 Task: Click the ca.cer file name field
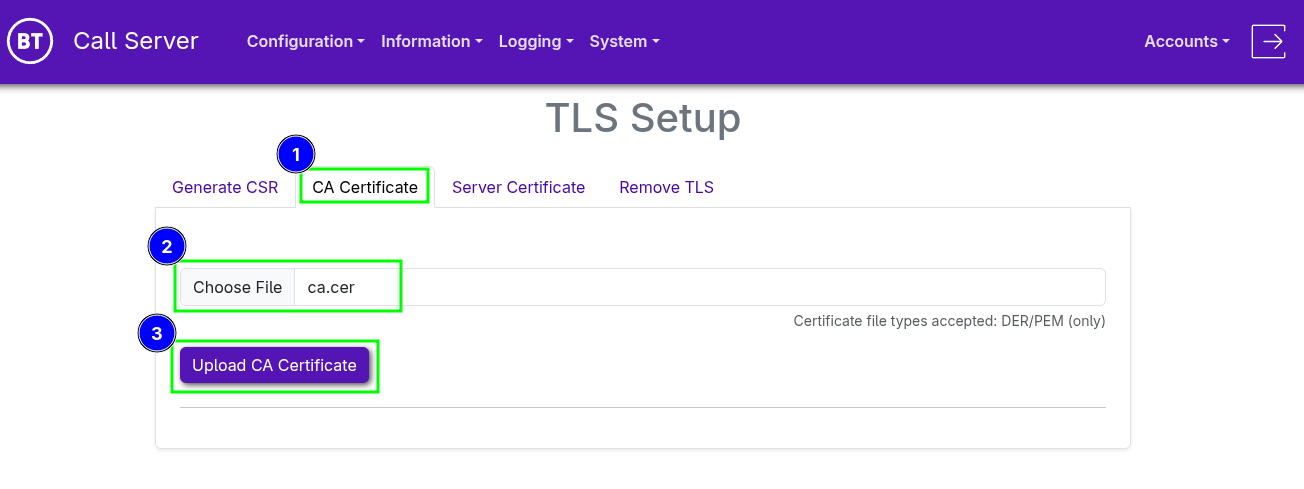coord(700,287)
